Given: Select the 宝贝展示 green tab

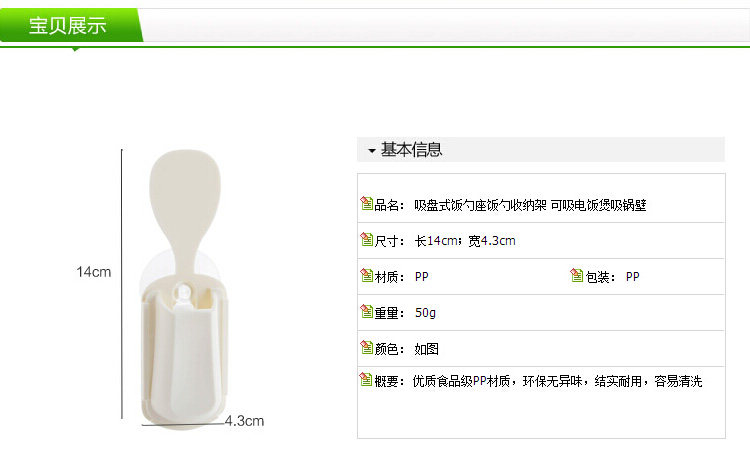Looking at the screenshot, I should point(71,25).
